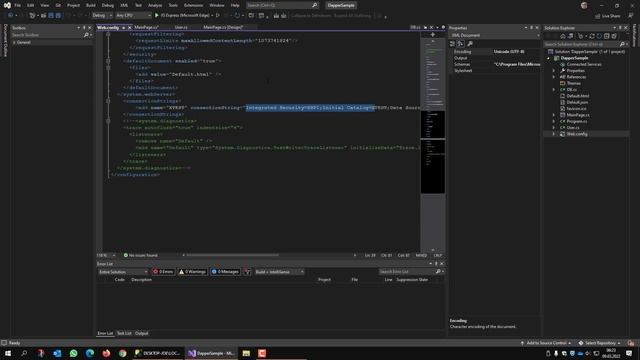The image size is (640, 360).
Task: Click the filter icon in Error List toolbar
Action: (247, 272)
